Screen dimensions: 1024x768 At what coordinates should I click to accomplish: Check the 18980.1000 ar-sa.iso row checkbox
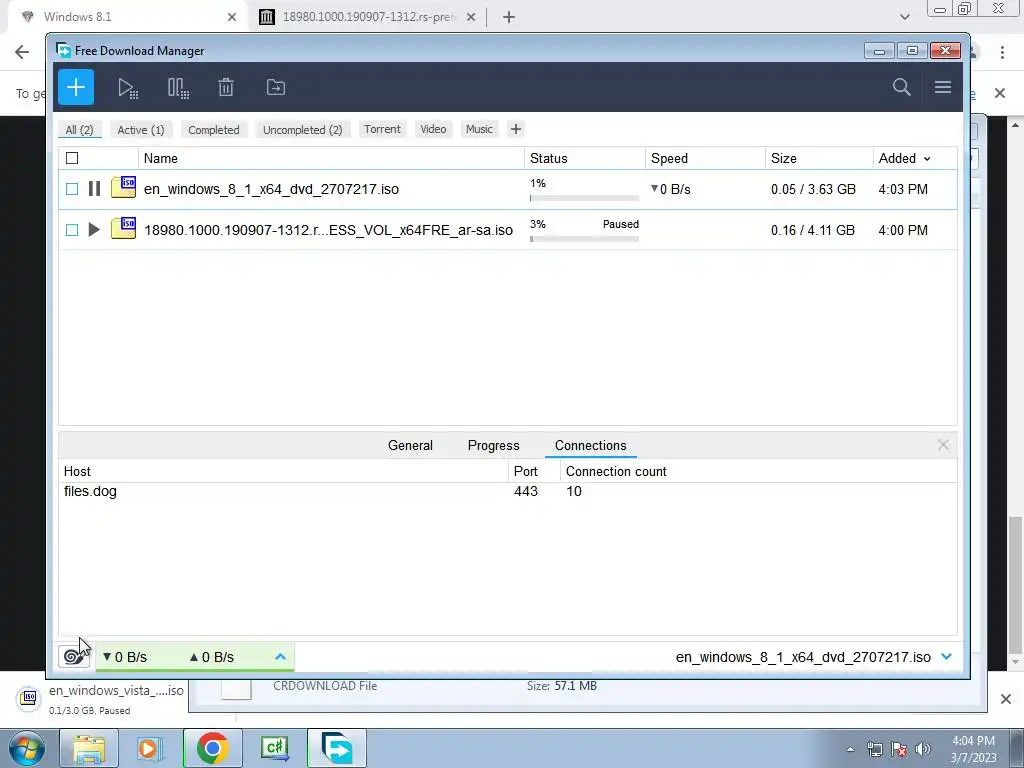tap(72, 230)
